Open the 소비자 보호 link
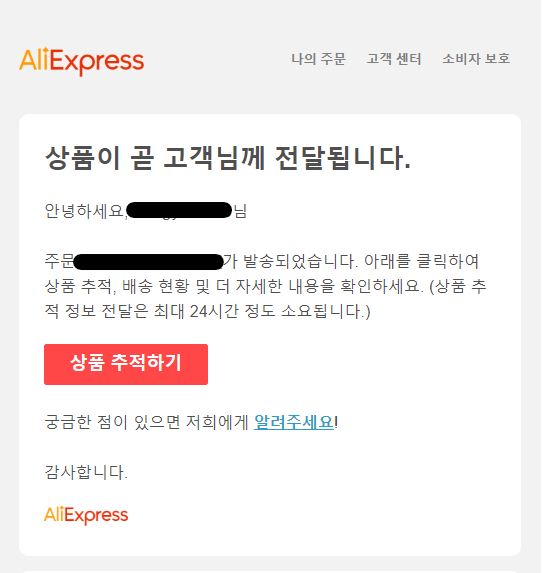The width and height of the screenshot is (542, 573). pos(476,59)
